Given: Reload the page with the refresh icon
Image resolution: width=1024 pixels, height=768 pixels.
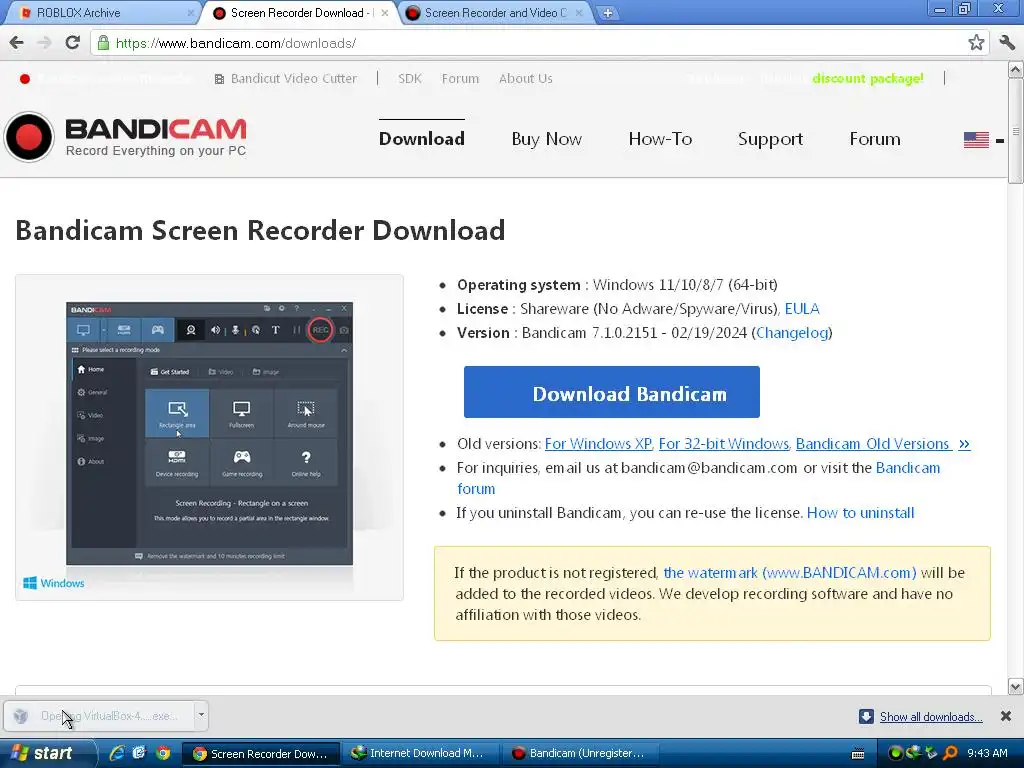Looking at the screenshot, I should point(72,43).
